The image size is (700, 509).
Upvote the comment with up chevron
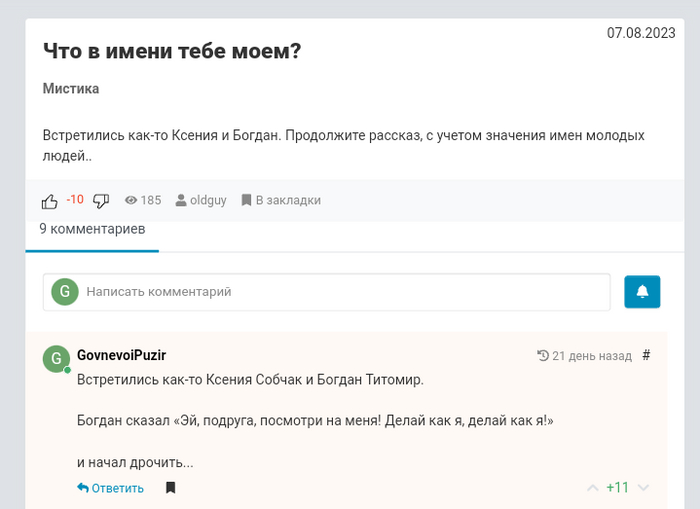click(592, 488)
